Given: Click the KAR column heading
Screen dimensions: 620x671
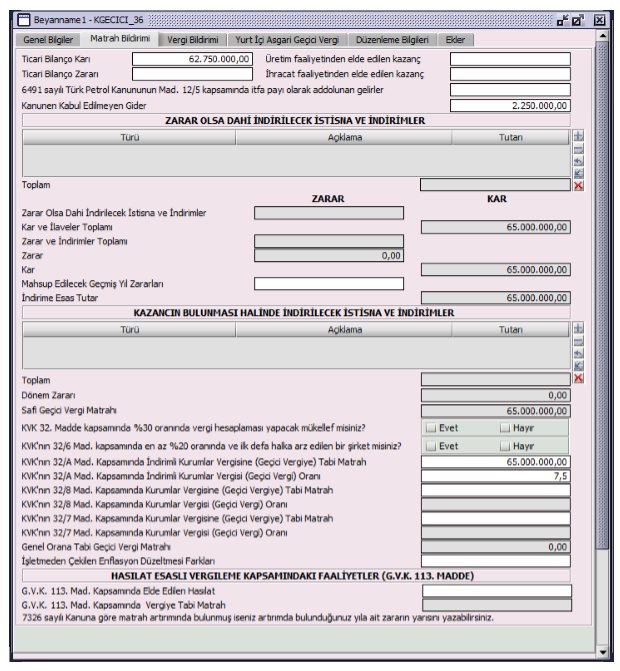Looking at the screenshot, I should click(x=496, y=199).
